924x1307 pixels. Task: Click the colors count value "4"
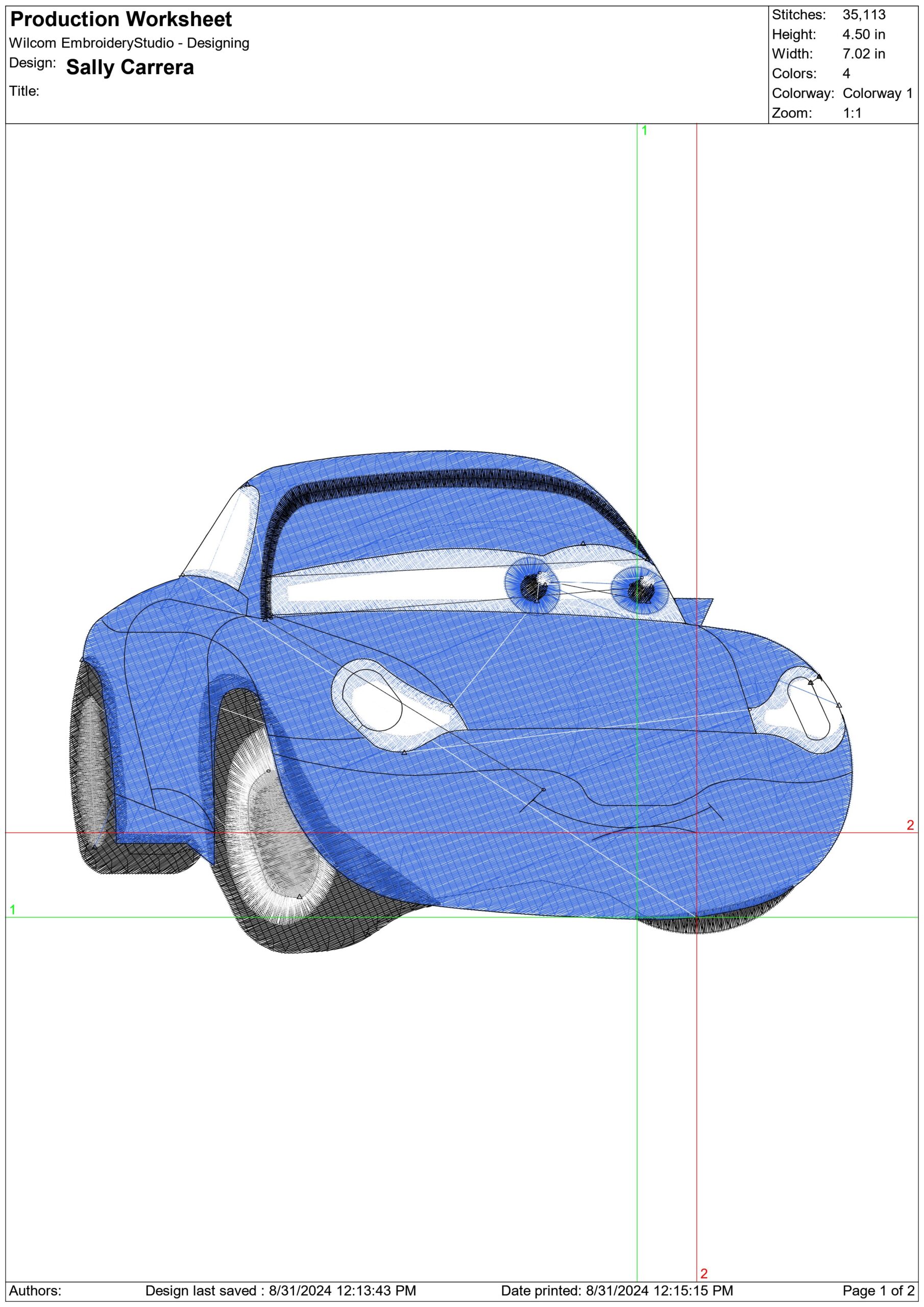846,74
